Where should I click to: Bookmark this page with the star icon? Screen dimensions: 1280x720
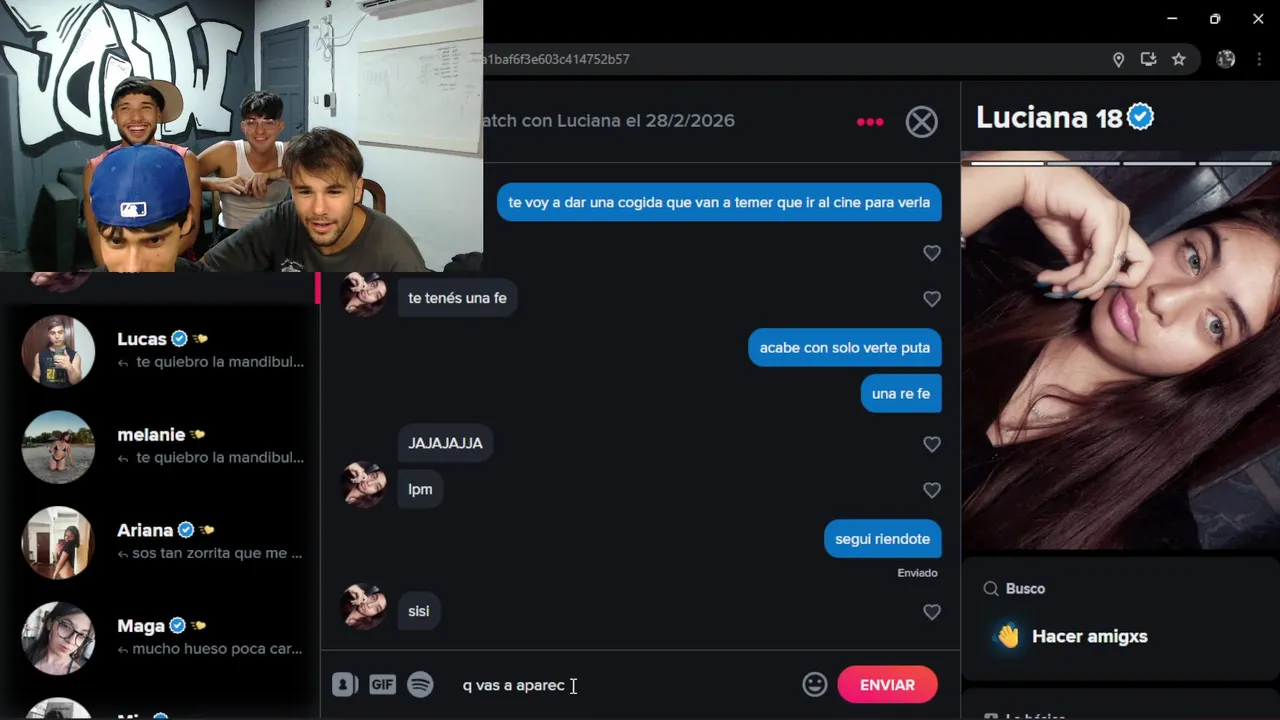1179,60
